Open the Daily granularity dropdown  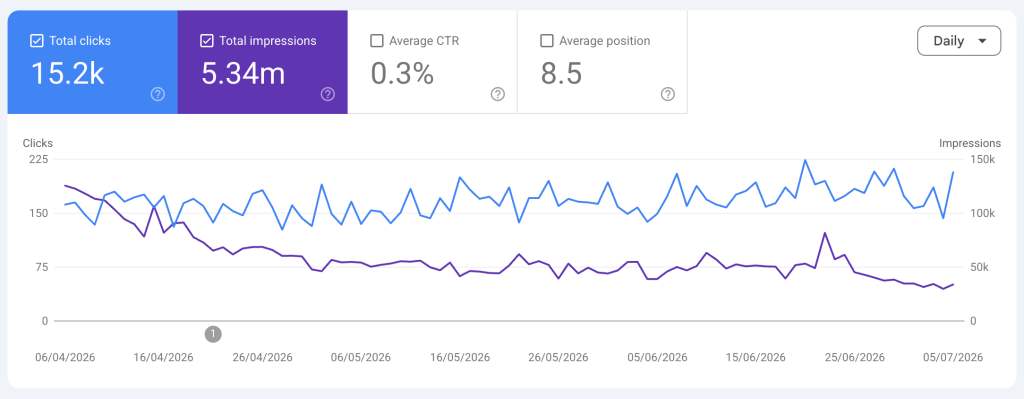(x=959, y=41)
